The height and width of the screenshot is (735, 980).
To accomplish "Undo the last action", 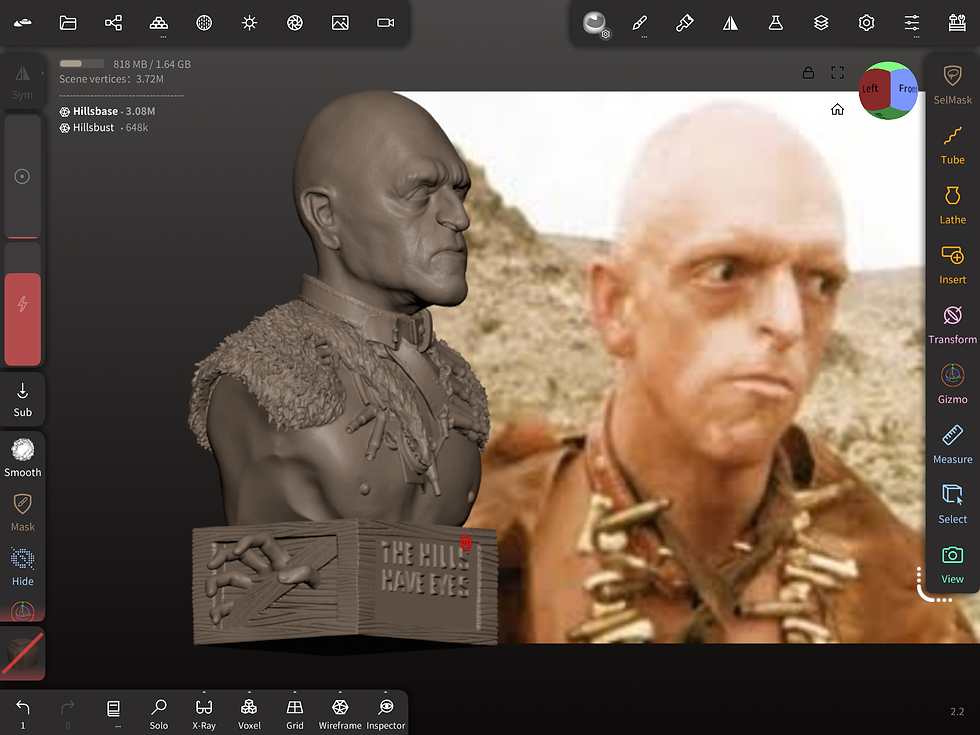I will [22, 712].
